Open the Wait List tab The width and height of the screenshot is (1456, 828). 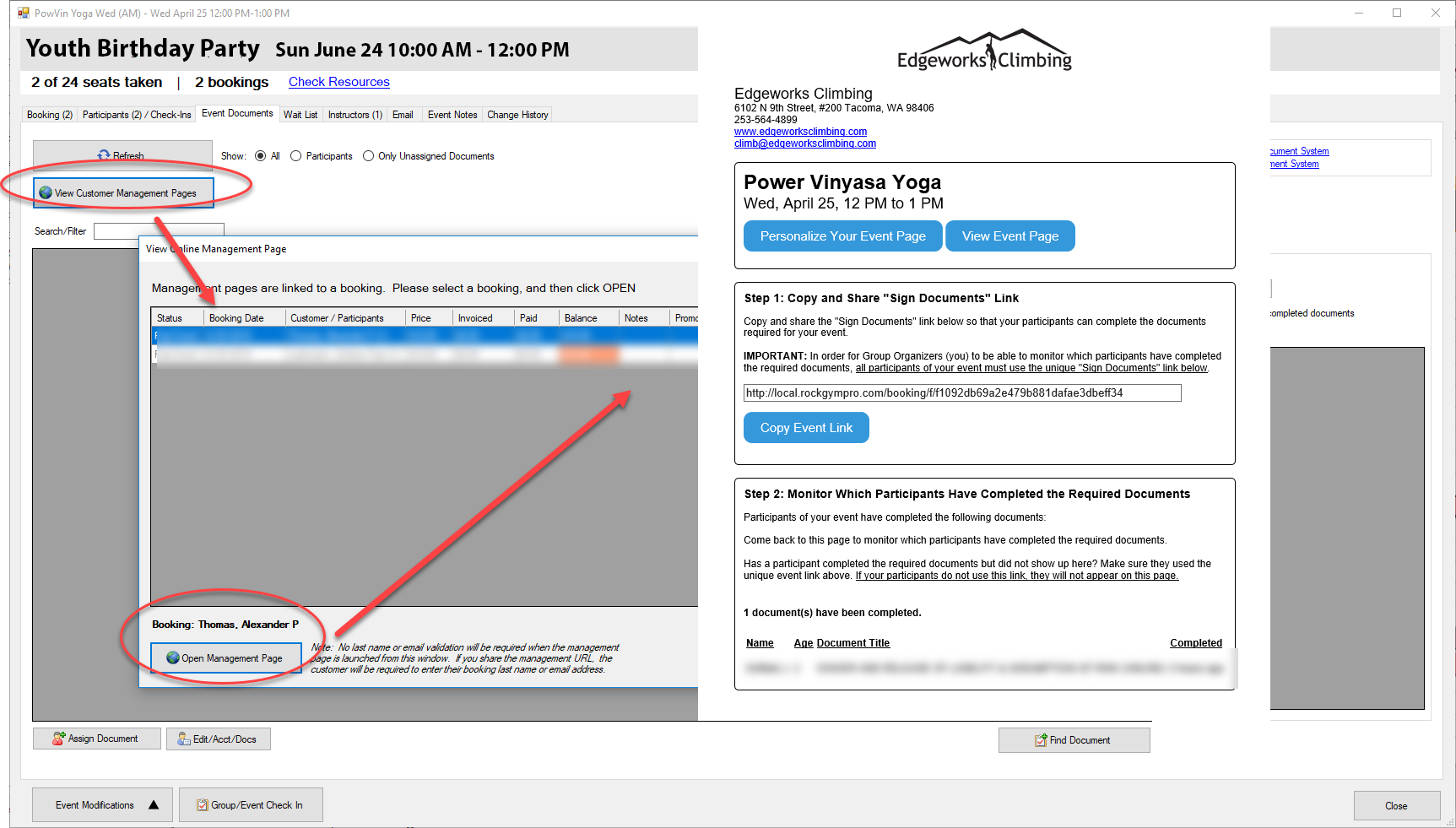click(x=300, y=115)
